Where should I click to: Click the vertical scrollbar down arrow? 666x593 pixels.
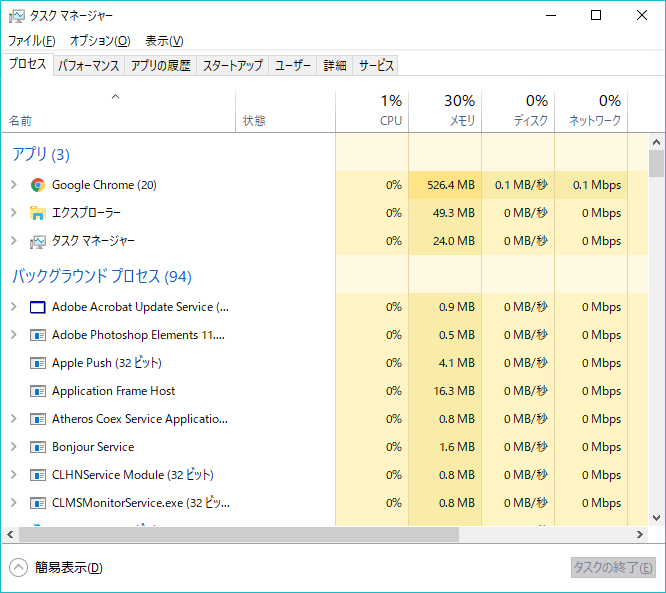point(656,518)
